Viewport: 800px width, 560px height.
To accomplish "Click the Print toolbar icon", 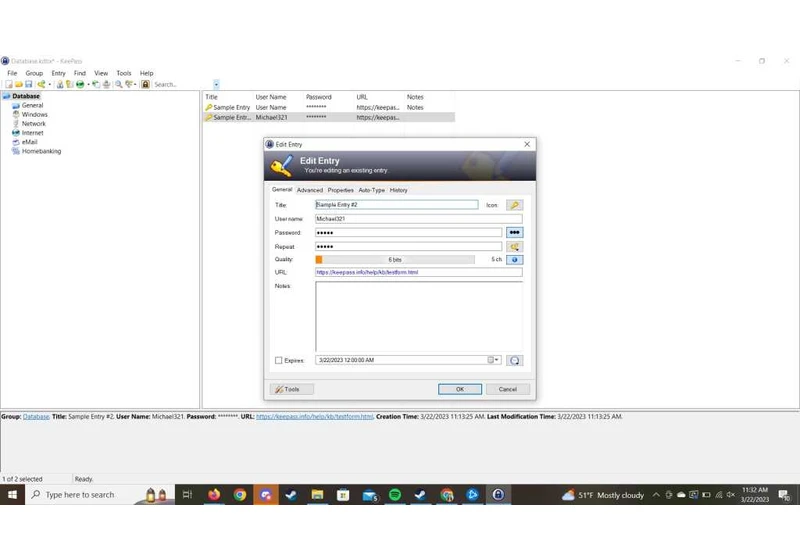I will (106, 84).
